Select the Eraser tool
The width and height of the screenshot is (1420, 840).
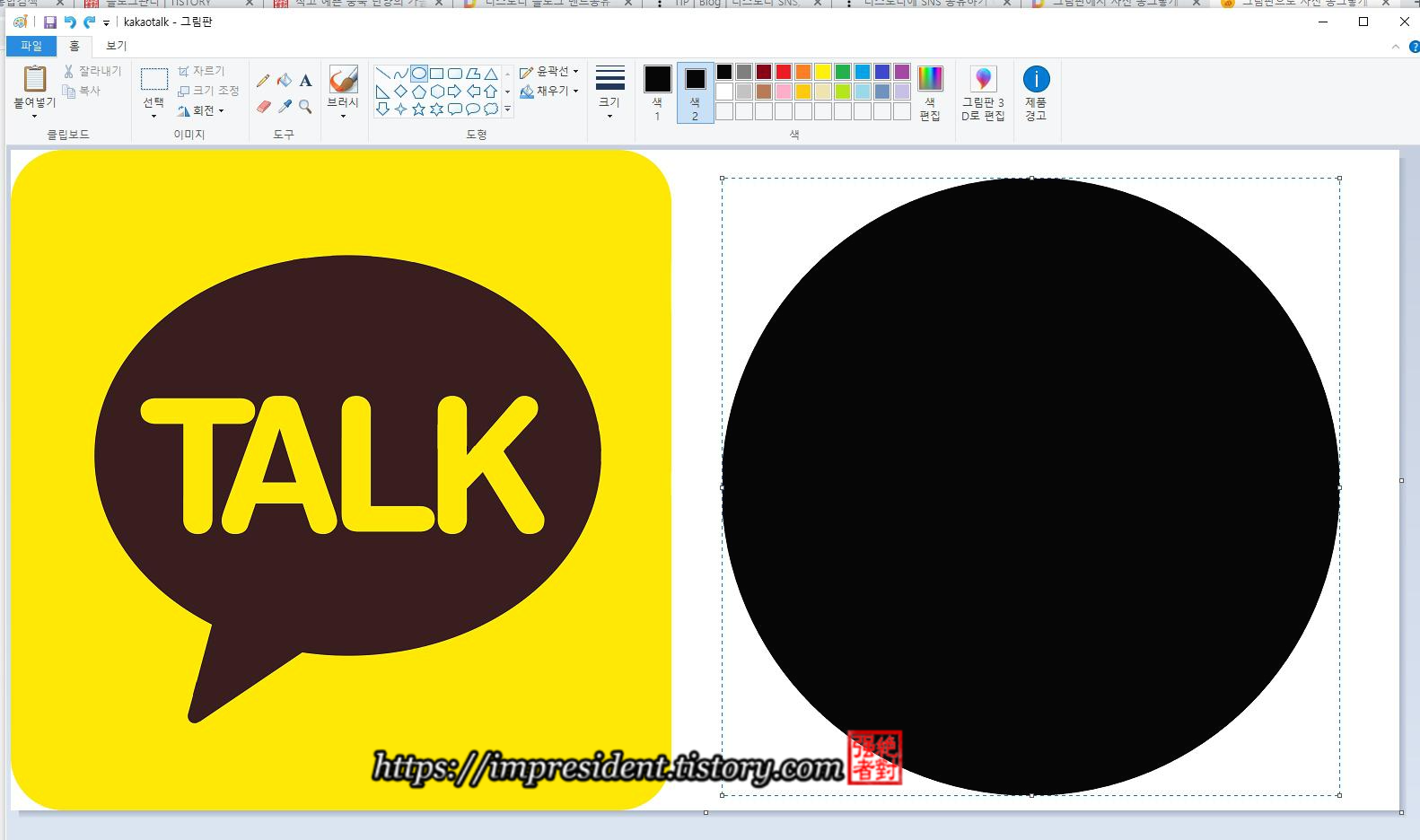pos(263,107)
